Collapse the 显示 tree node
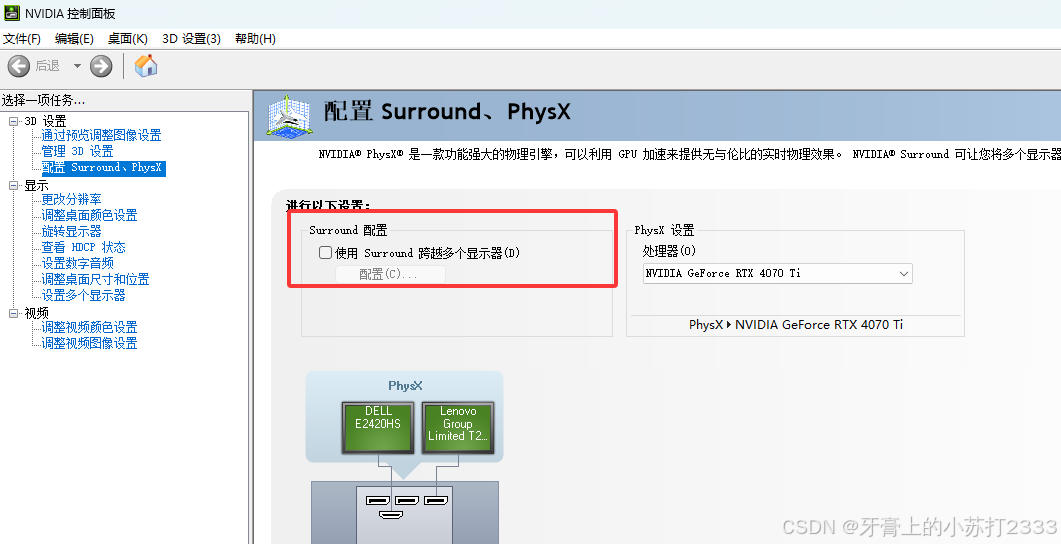Image resolution: width=1061 pixels, height=544 pixels. pyautogui.click(x=14, y=185)
